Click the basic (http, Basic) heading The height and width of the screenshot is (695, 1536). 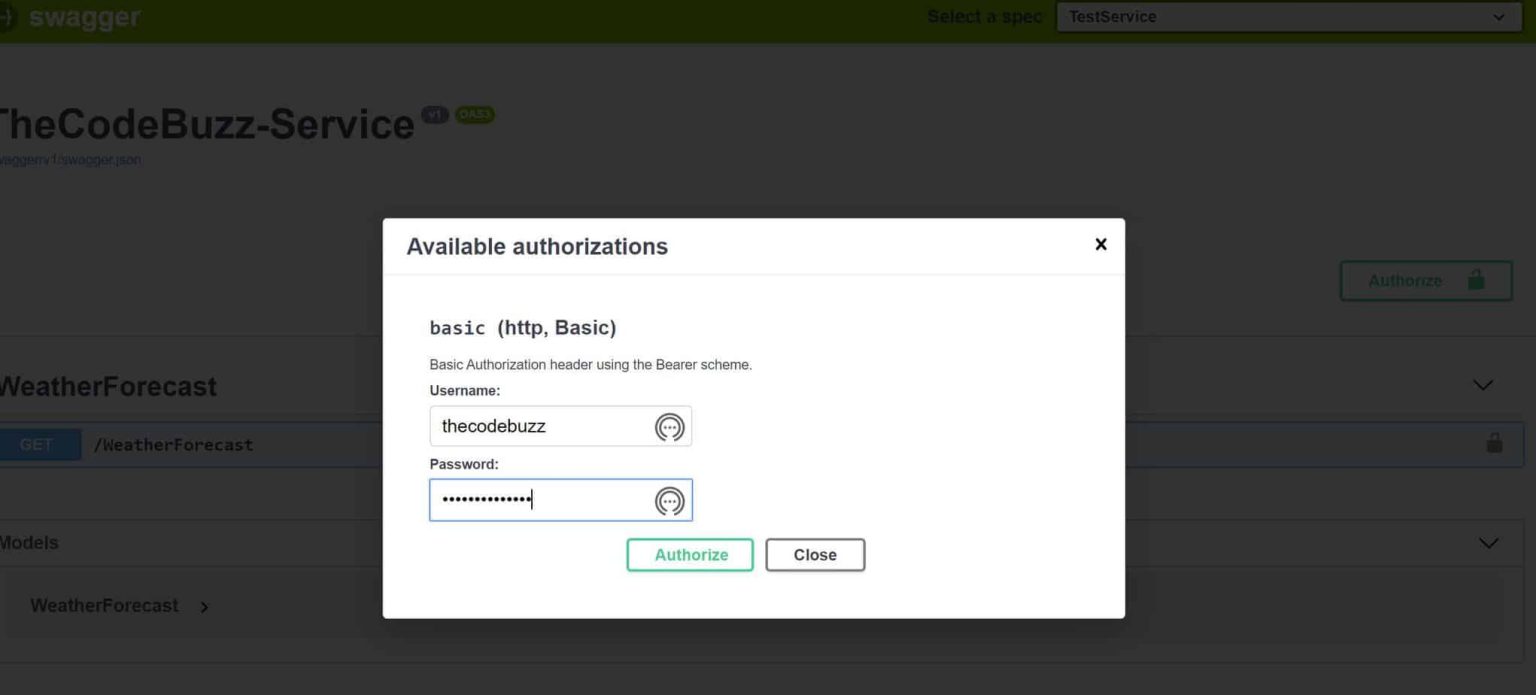point(523,328)
